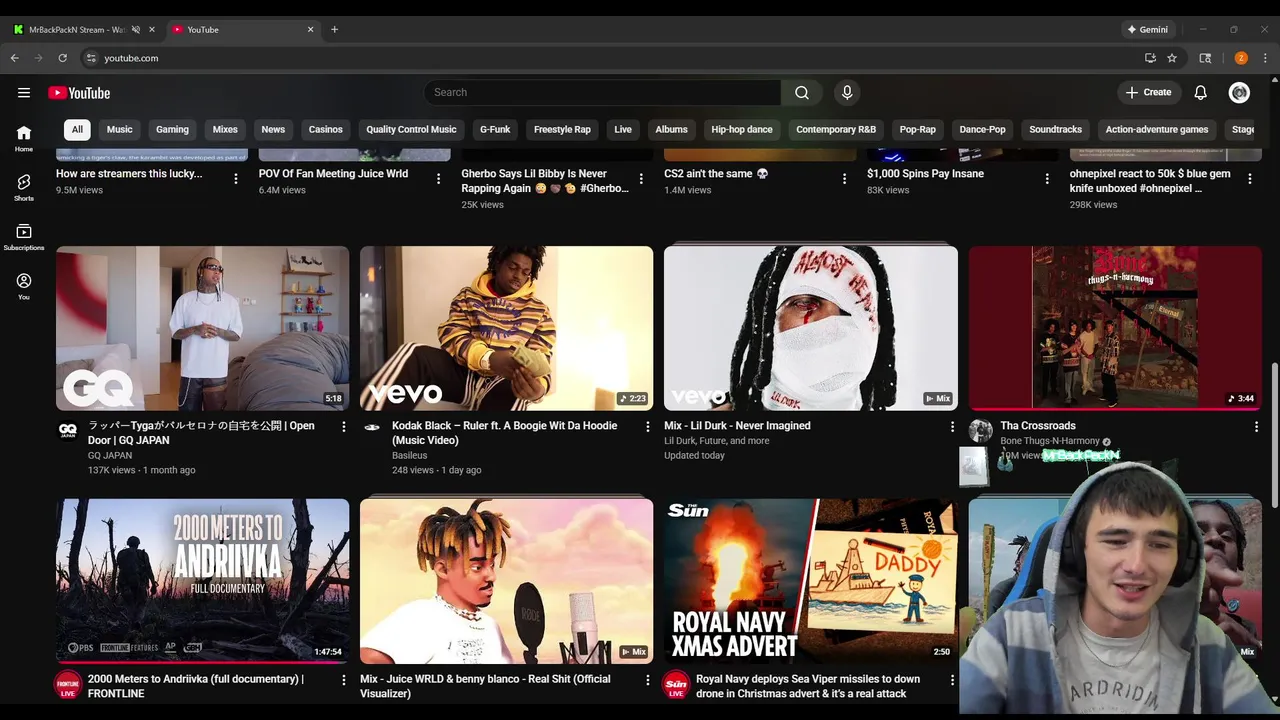
Task: Select Action-adventure games chip
Action: point(1157,129)
